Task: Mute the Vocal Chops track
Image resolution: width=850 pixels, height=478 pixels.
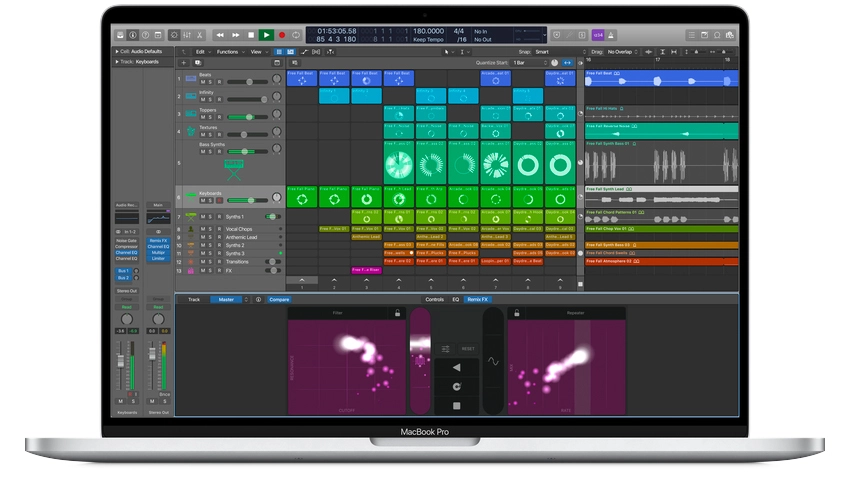Action: tap(203, 229)
